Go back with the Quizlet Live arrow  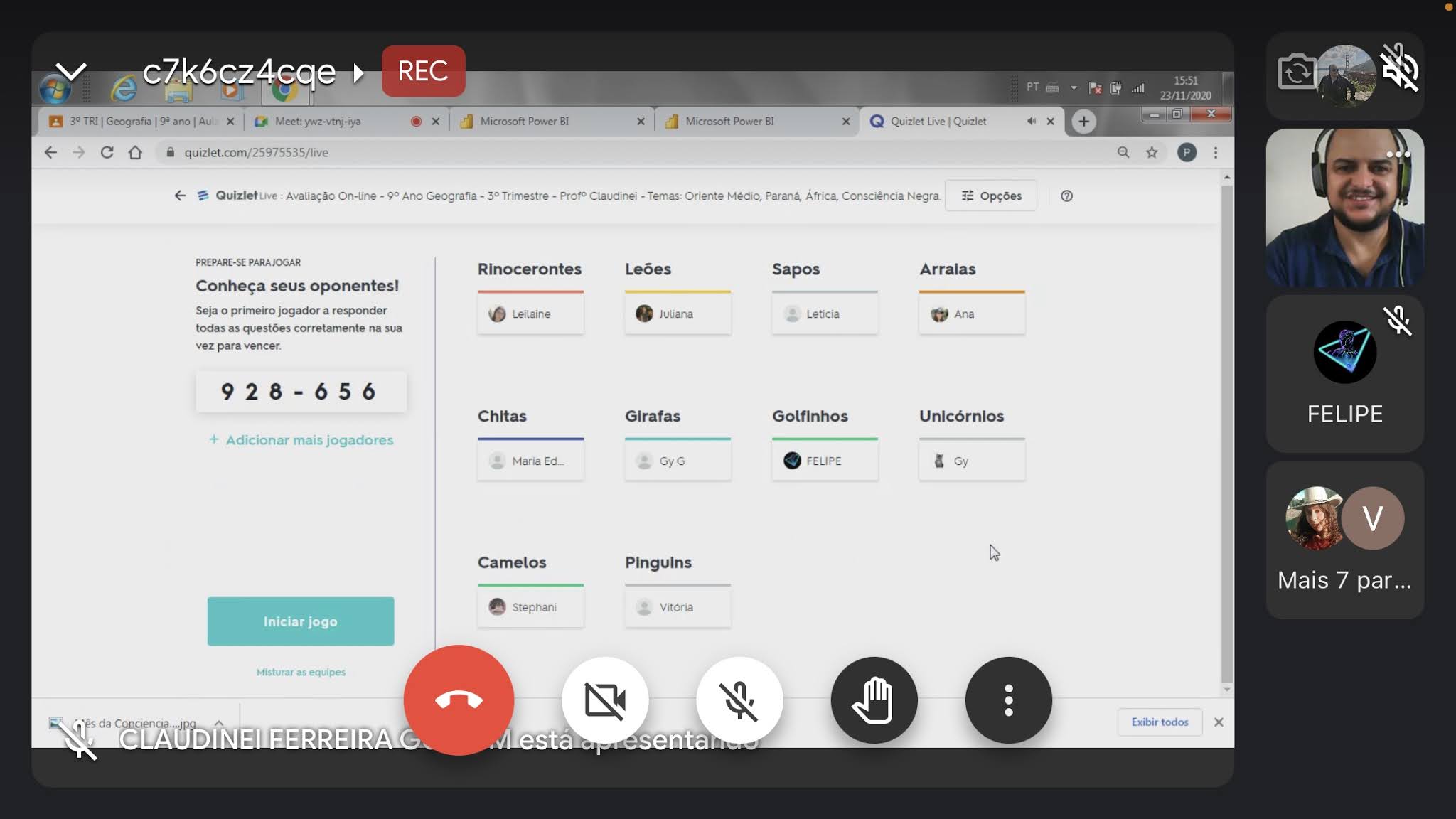(180, 196)
